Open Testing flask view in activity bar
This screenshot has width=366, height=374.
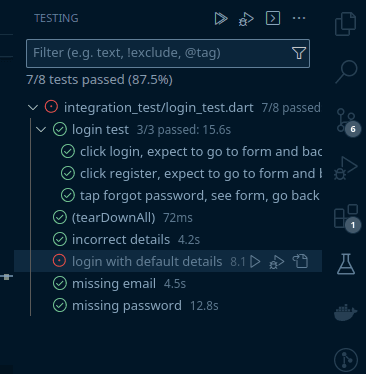point(346,264)
